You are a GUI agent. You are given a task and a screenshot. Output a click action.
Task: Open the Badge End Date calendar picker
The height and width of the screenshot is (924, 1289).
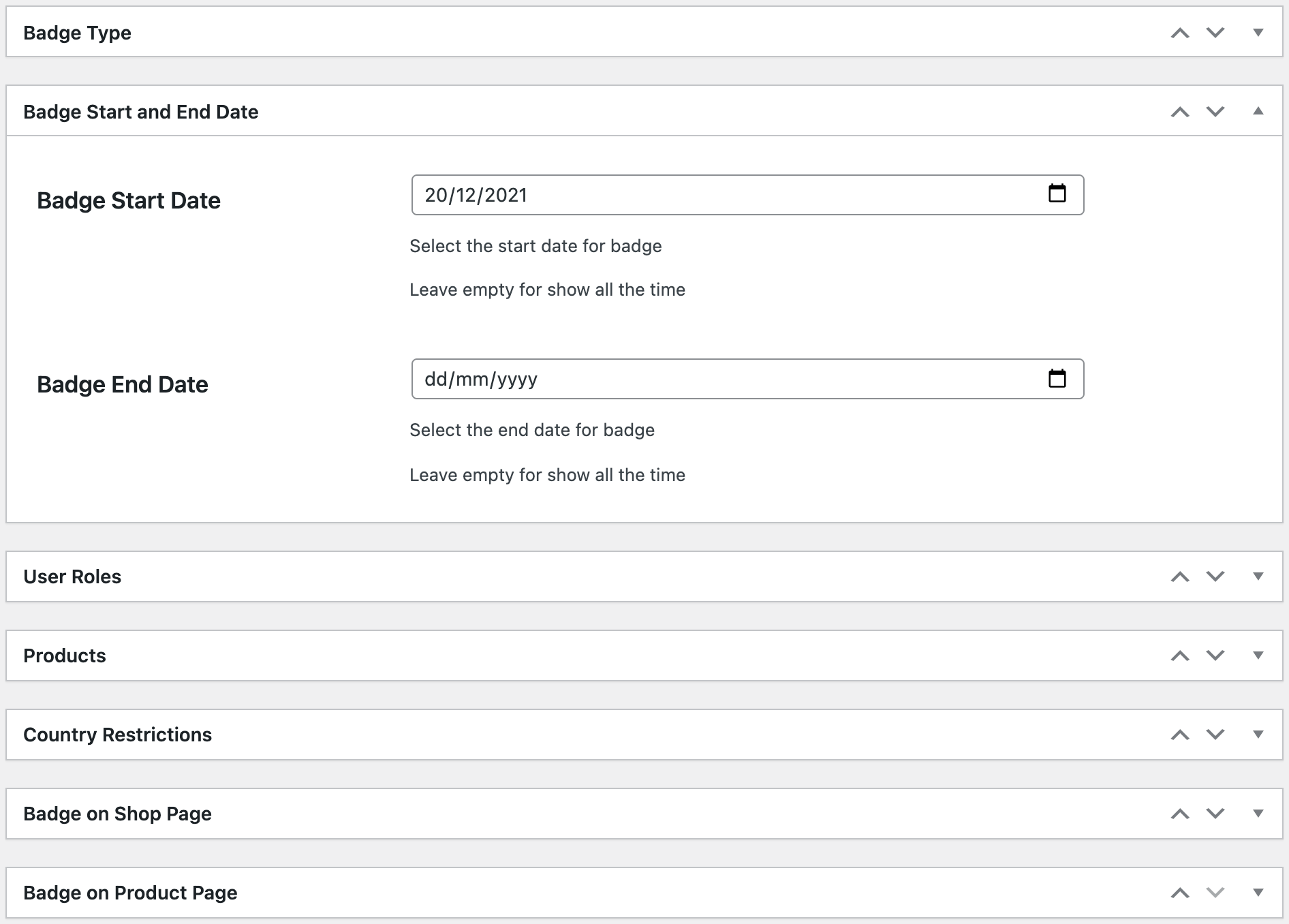click(1057, 379)
